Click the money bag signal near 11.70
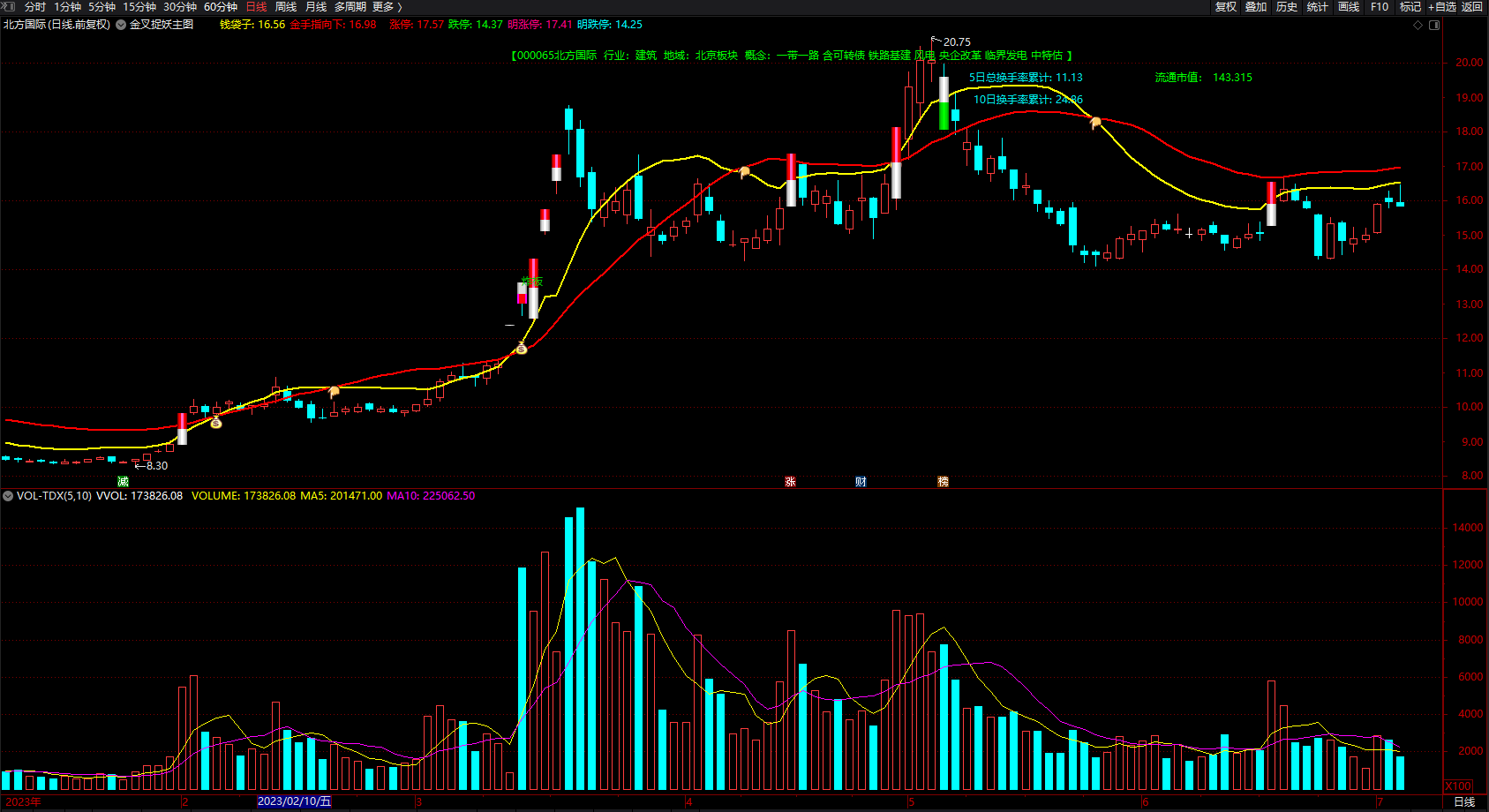This screenshot has height=812, width=1489. coord(521,349)
